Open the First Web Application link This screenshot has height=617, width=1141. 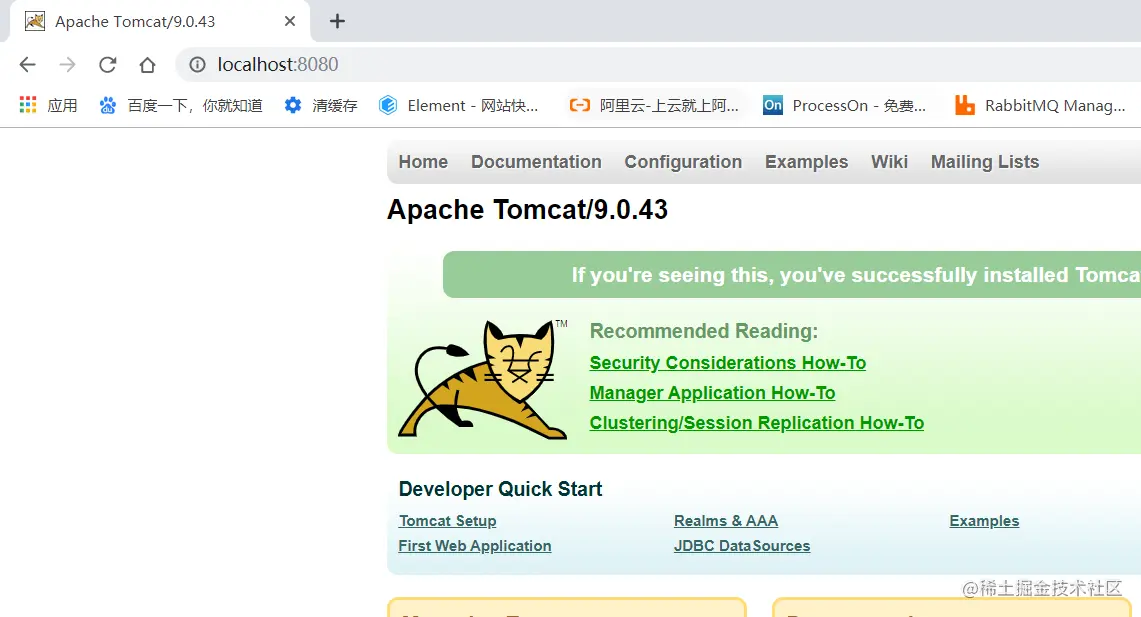click(474, 546)
